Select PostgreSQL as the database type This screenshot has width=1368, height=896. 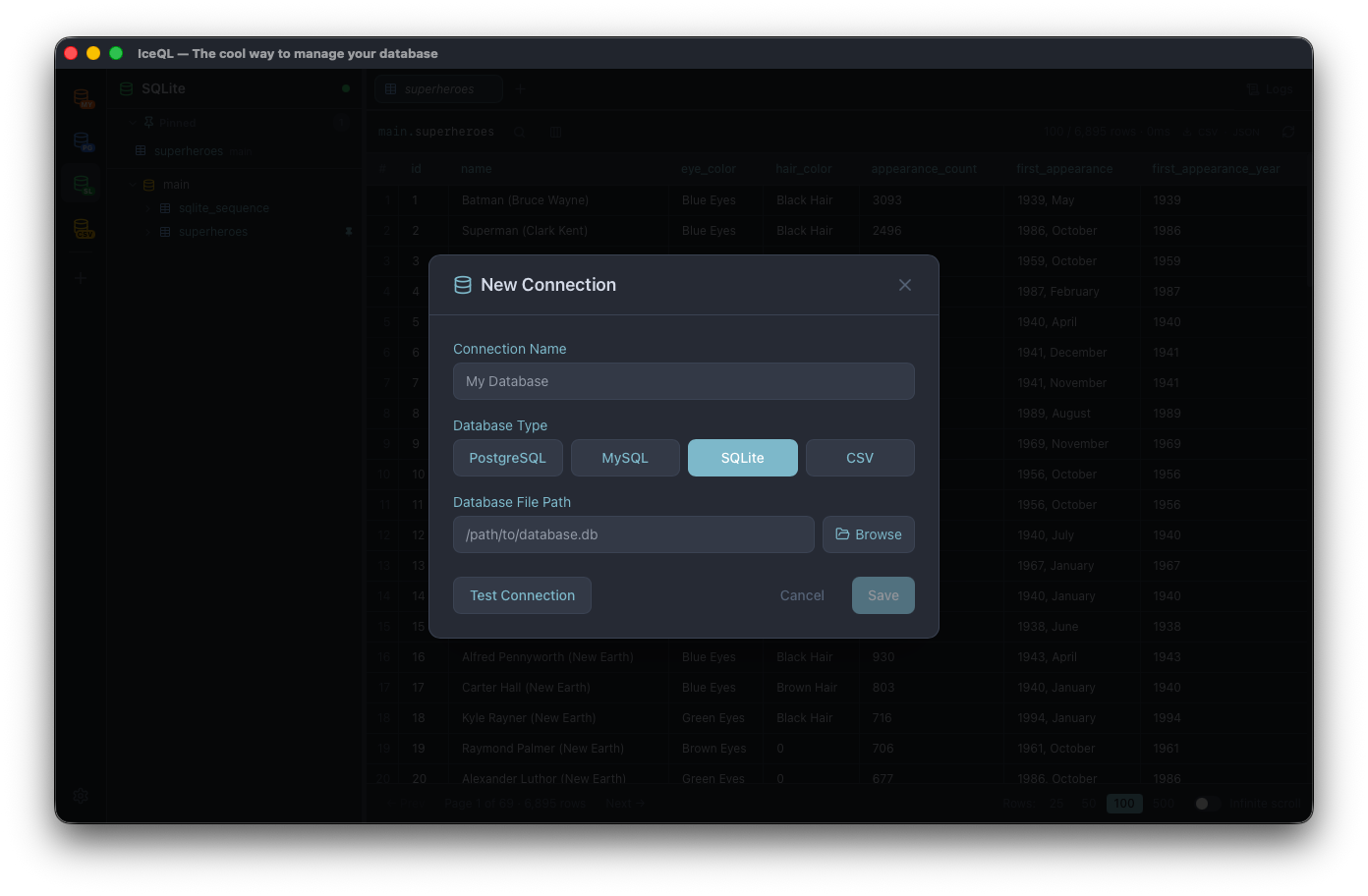pyautogui.click(x=507, y=458)
